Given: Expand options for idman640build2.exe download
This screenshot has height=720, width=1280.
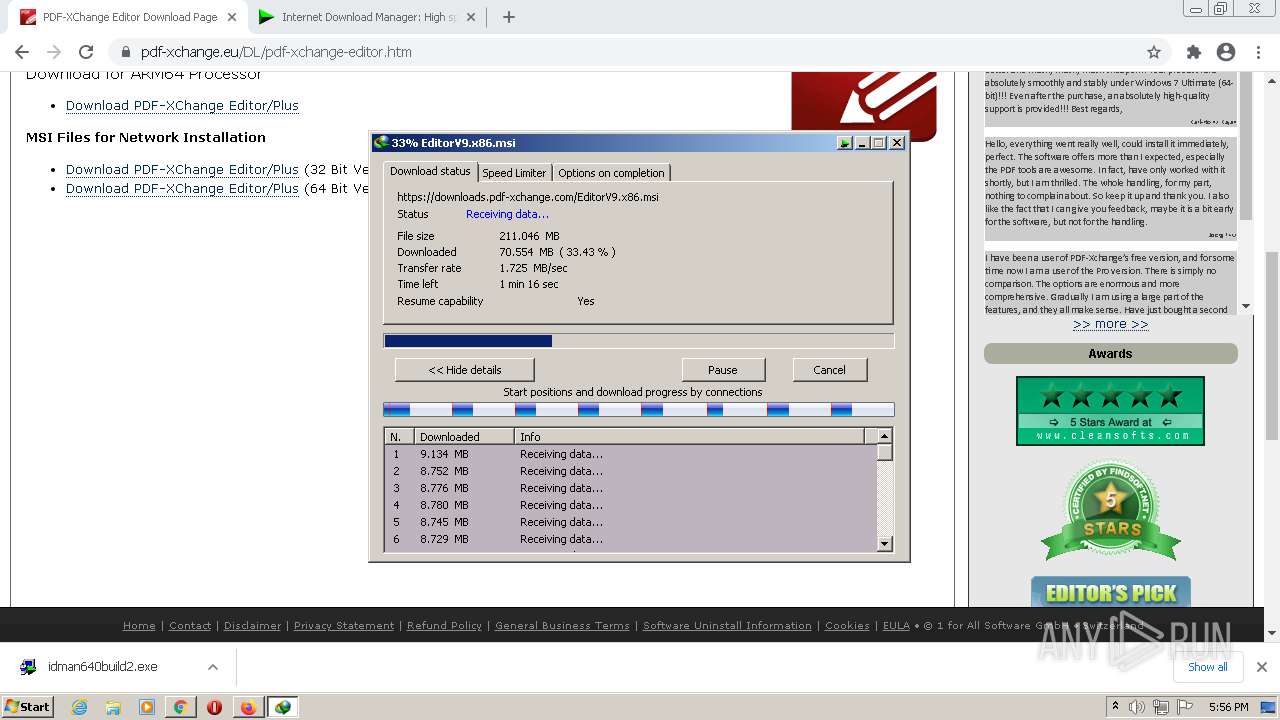Looking at the screenshot, I should (x=213, y=667).
